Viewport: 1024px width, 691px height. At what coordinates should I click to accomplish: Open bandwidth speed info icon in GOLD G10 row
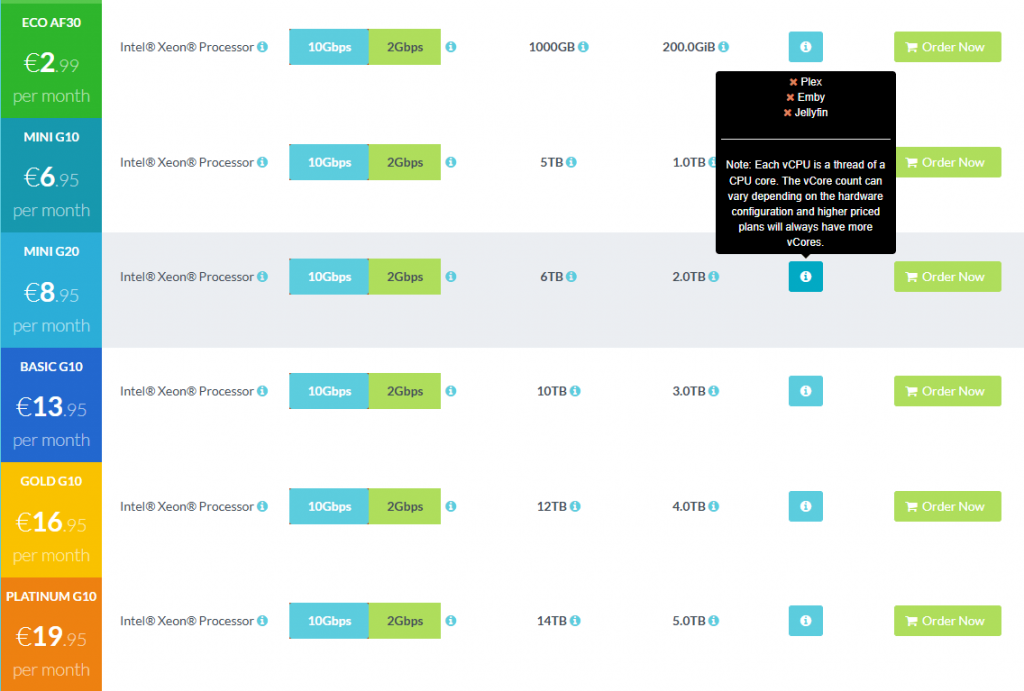click(x=451, y=506)
